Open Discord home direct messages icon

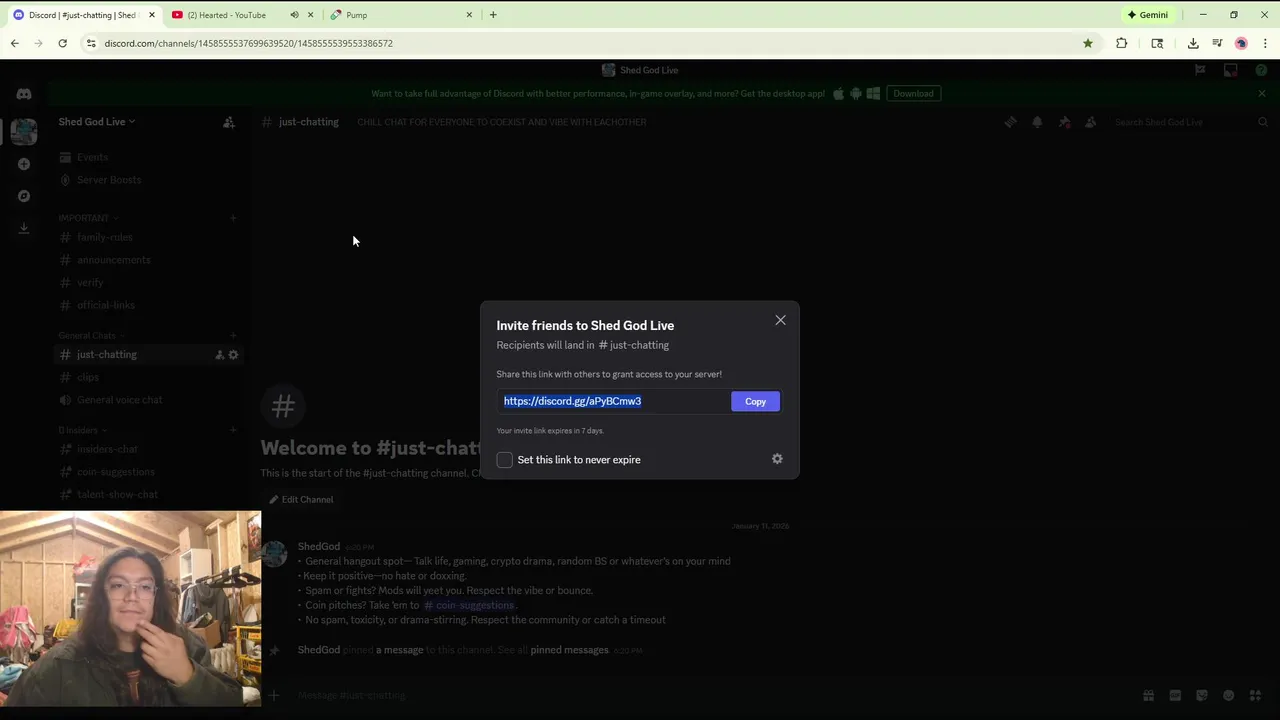point(24,94)
